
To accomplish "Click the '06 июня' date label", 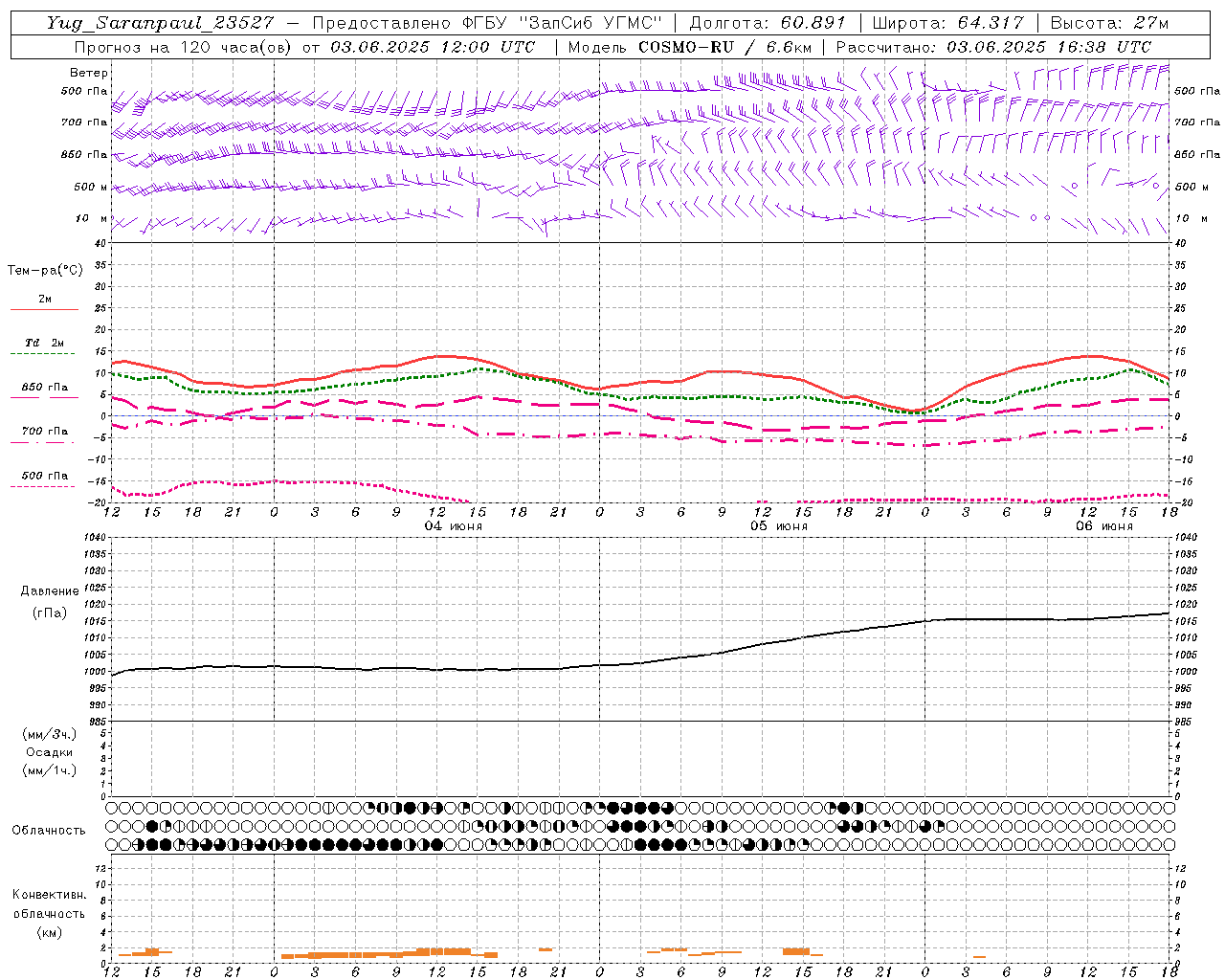I will click(1103, 526).
